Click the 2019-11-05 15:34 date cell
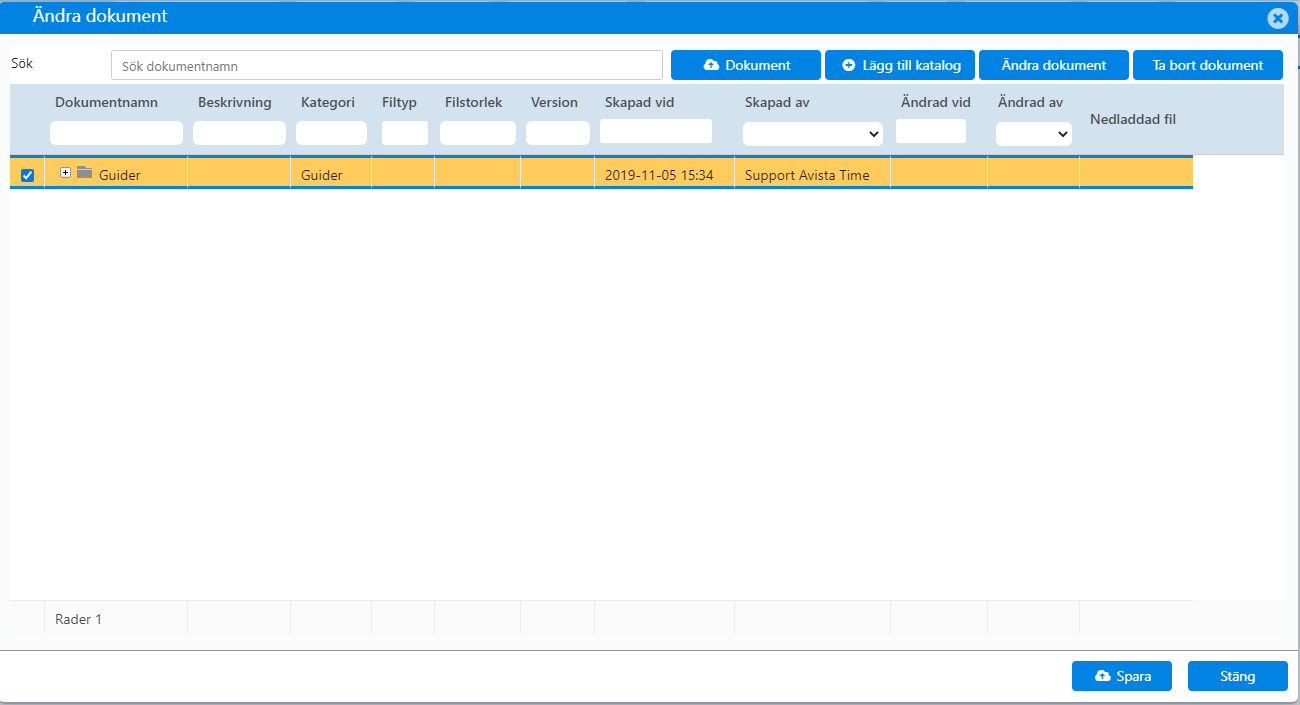Screen dimensions: 1300x705 664,174
